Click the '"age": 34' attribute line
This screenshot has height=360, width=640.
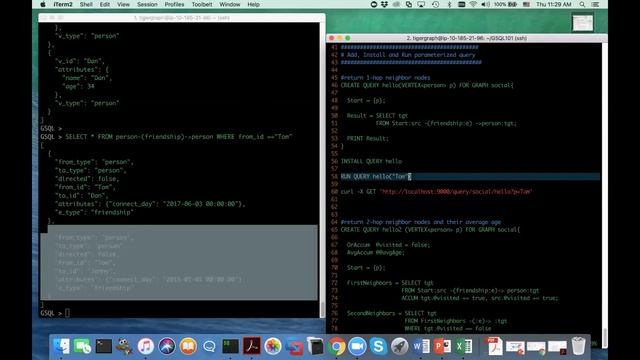[78, 86]
